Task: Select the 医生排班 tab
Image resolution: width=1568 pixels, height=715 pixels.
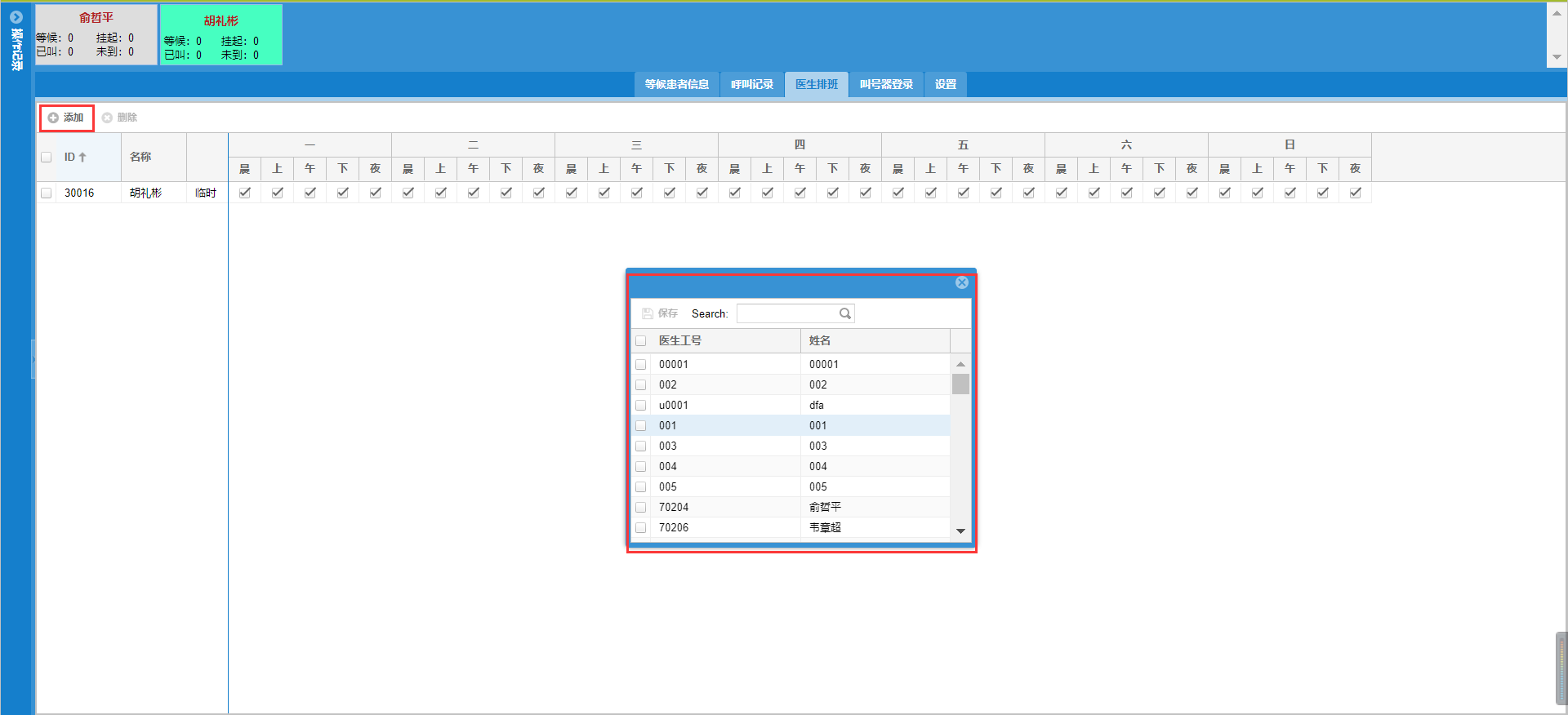Action: click(817, 84)
